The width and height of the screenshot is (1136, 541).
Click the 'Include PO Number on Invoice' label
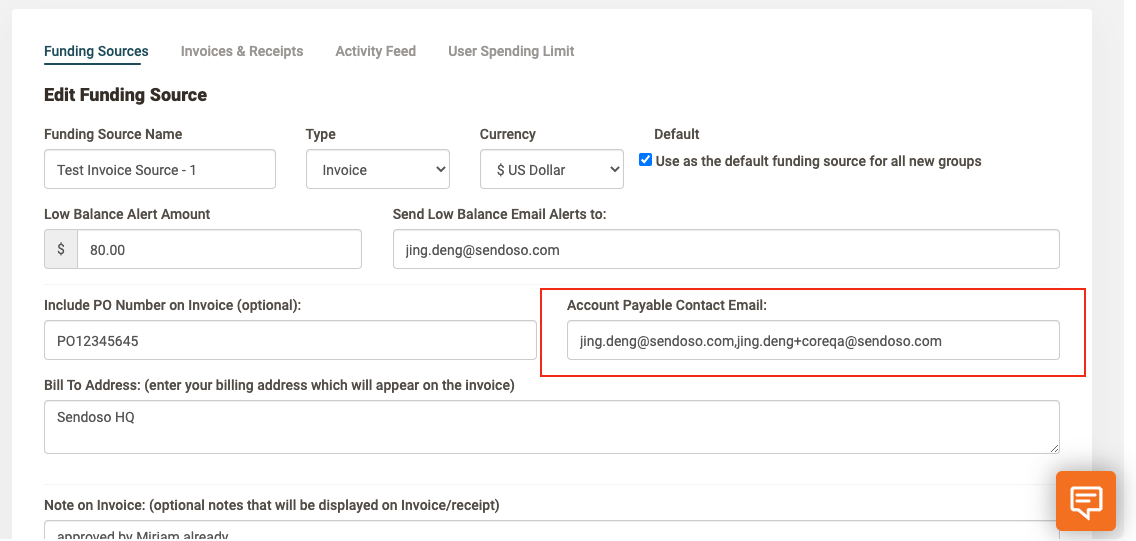click(x=172, y=305)
